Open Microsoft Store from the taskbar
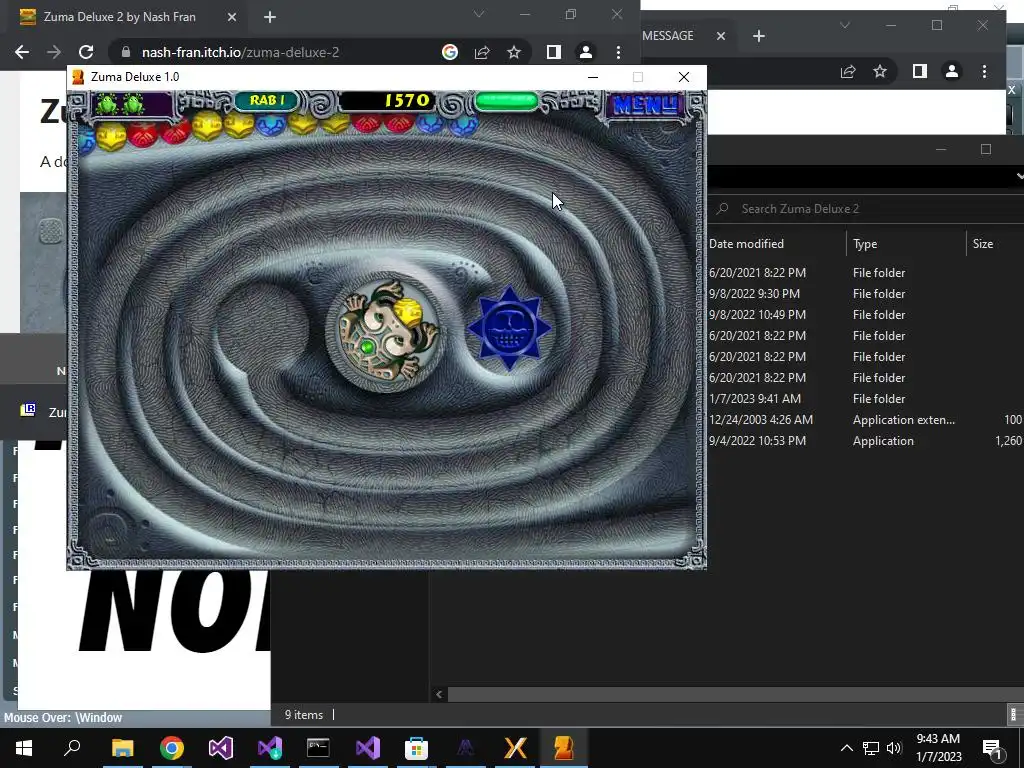Screen dimensions: 1024x768 click(417, 747)
